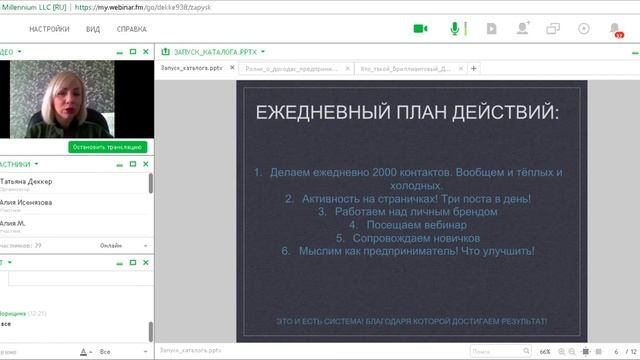Select the Запуск_каталога.pptx tab

click(191, 68)
